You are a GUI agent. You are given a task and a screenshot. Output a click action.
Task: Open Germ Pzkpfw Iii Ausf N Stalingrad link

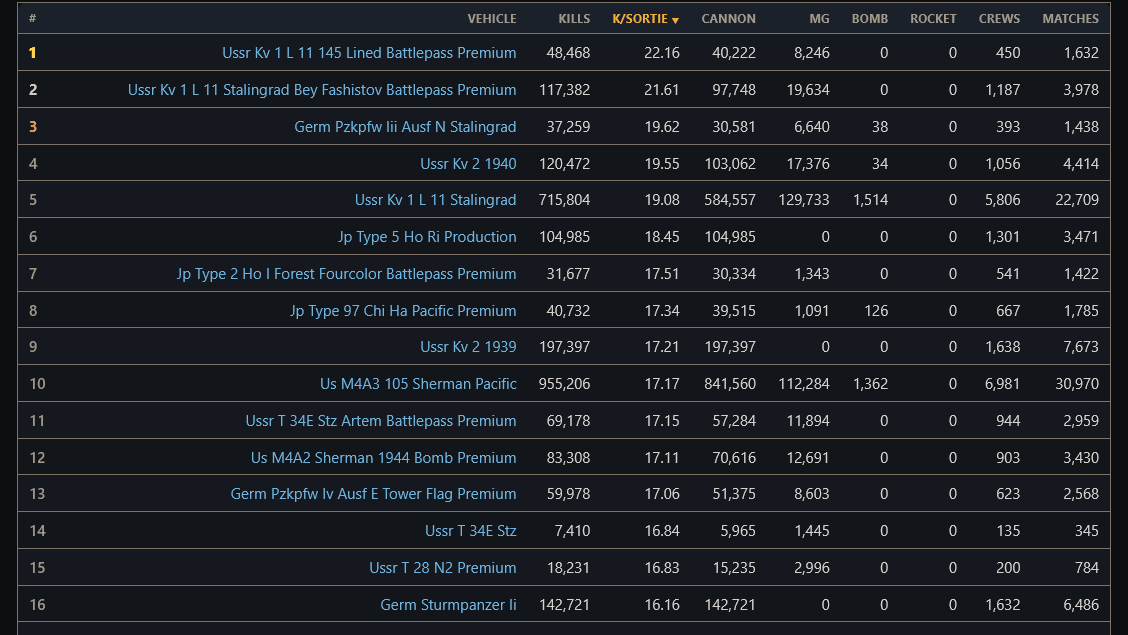point(405,127)
